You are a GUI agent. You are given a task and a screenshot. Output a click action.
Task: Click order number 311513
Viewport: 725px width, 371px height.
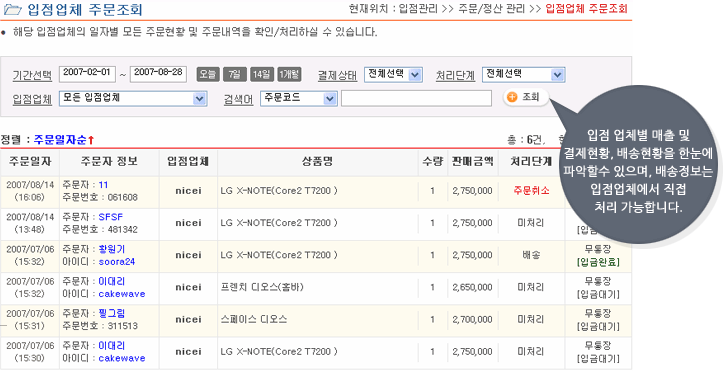(x=123, y=326)
